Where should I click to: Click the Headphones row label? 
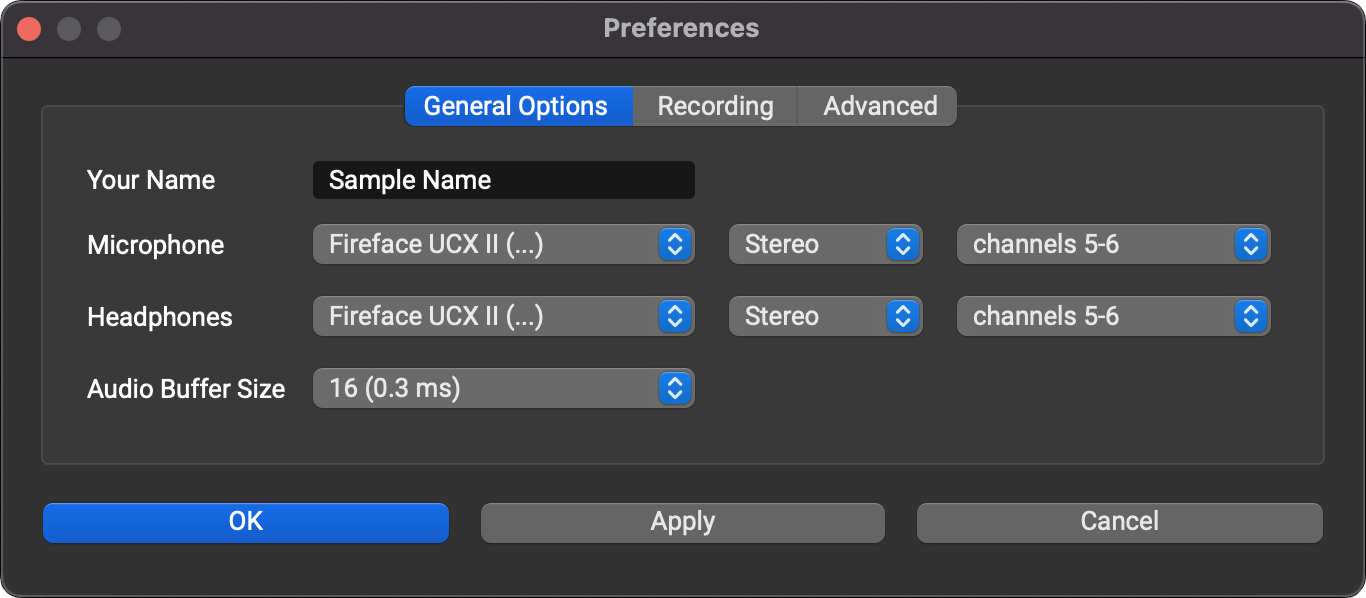point(160,317)
